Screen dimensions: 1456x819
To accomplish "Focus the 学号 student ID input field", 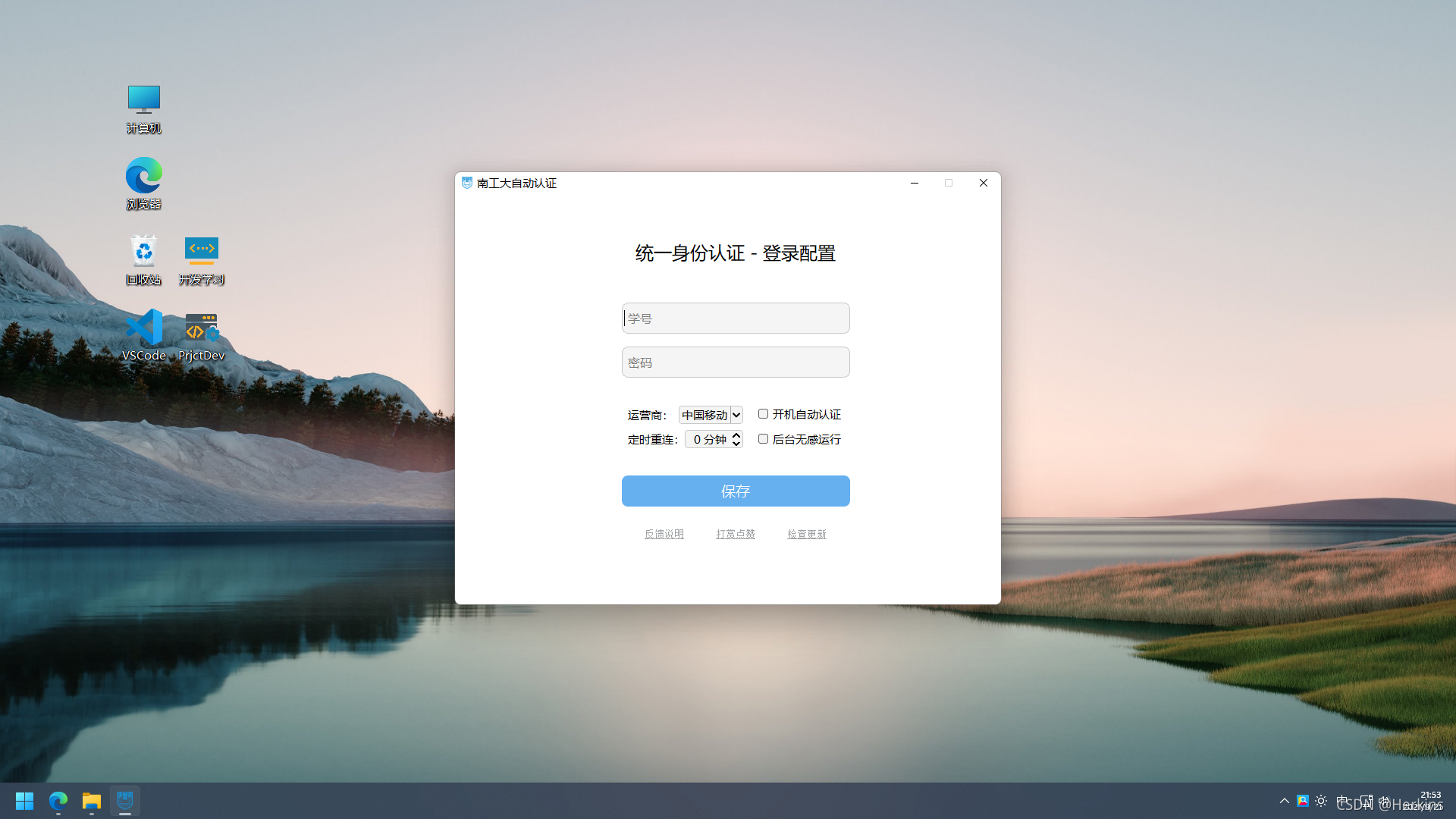I will pos(736,318).
